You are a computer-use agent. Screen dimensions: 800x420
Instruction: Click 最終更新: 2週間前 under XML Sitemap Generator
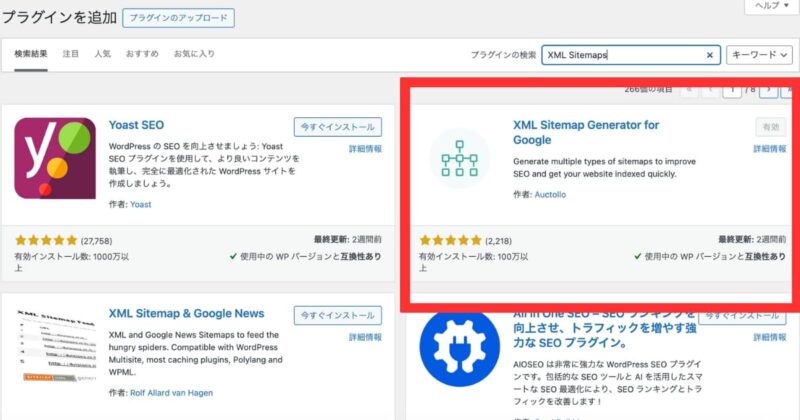752,239
